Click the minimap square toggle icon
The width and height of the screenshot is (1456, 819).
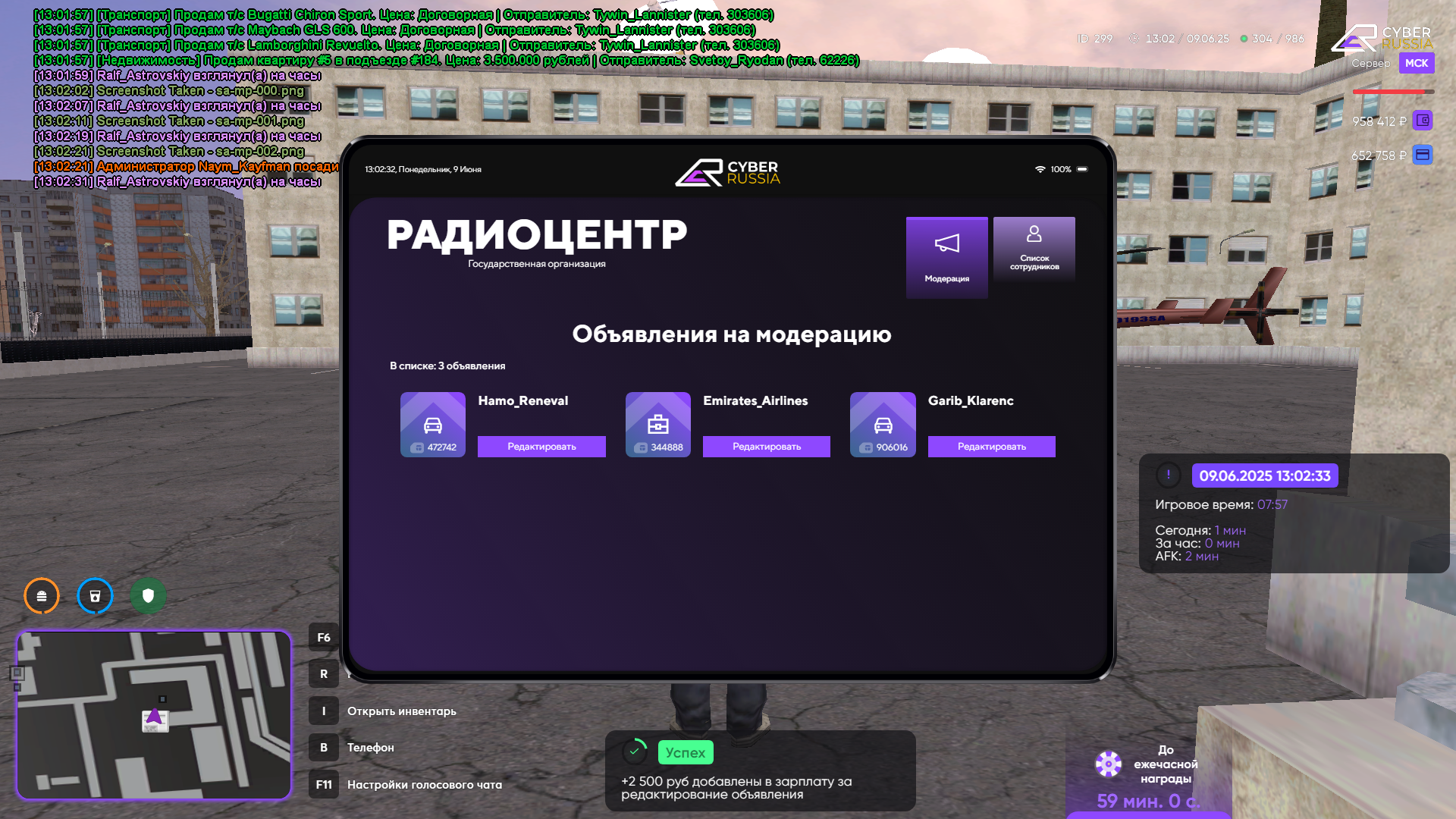17,673
